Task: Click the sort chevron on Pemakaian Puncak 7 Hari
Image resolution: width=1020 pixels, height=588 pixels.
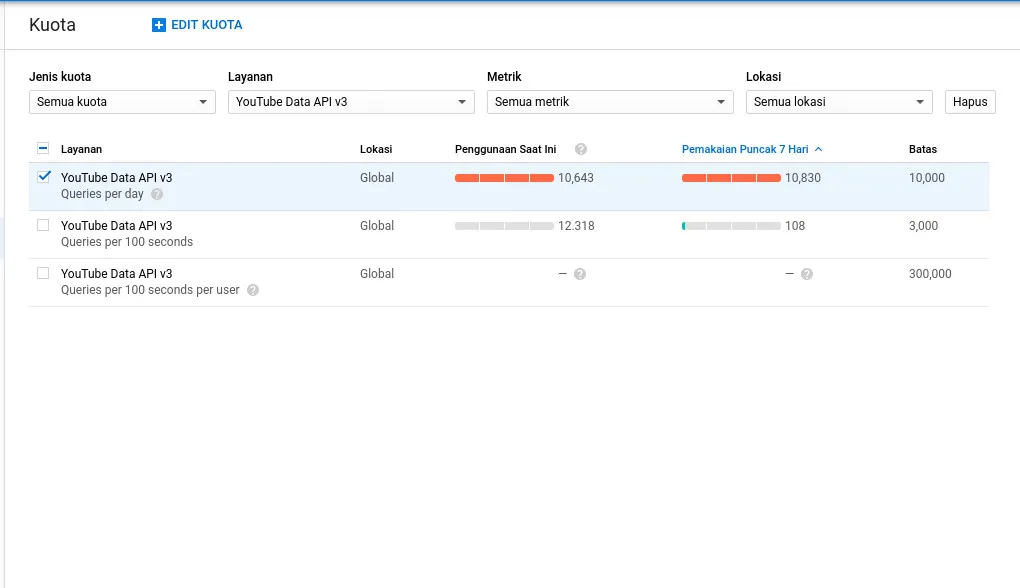Action: tap(820, 149)
